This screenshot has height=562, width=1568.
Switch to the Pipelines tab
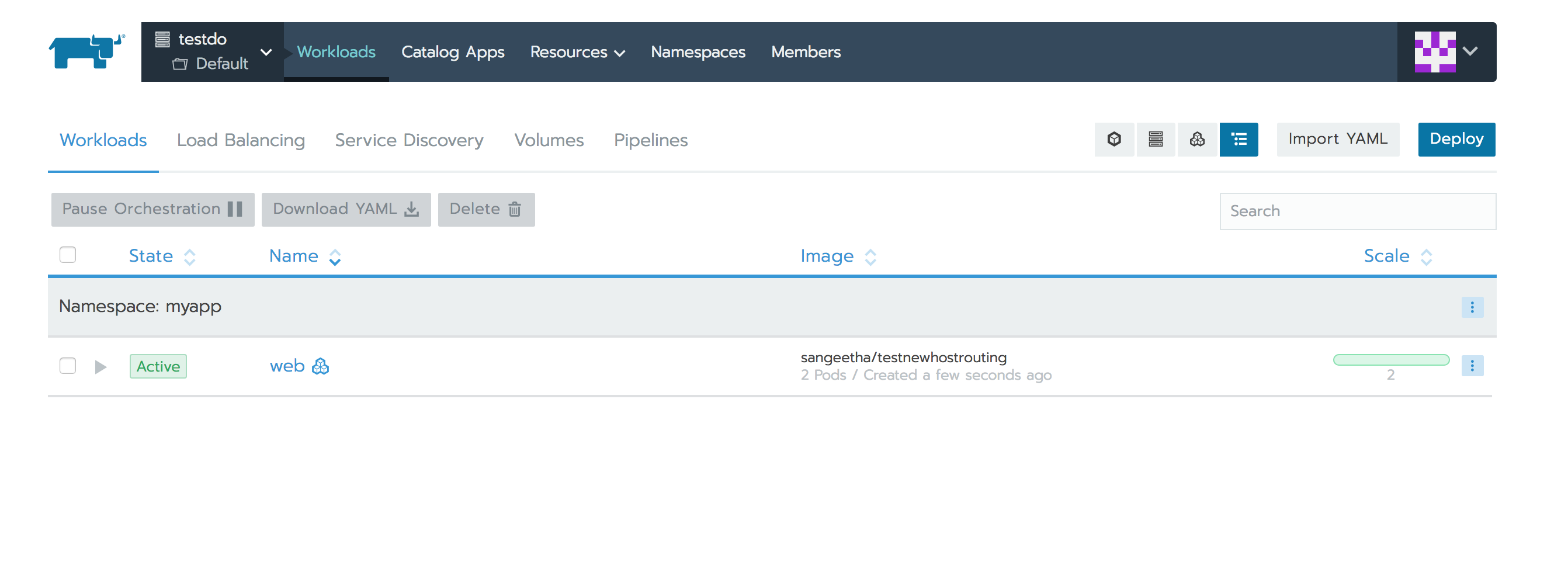650,140
